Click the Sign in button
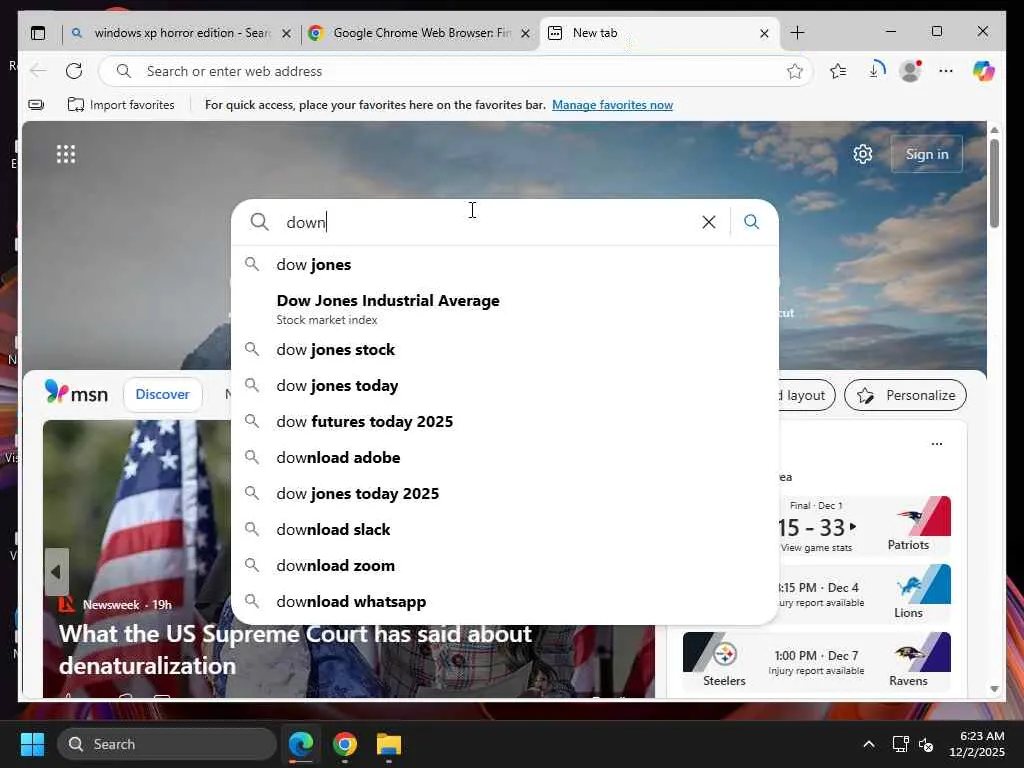The image size is (1024, 768). [927, 154]
